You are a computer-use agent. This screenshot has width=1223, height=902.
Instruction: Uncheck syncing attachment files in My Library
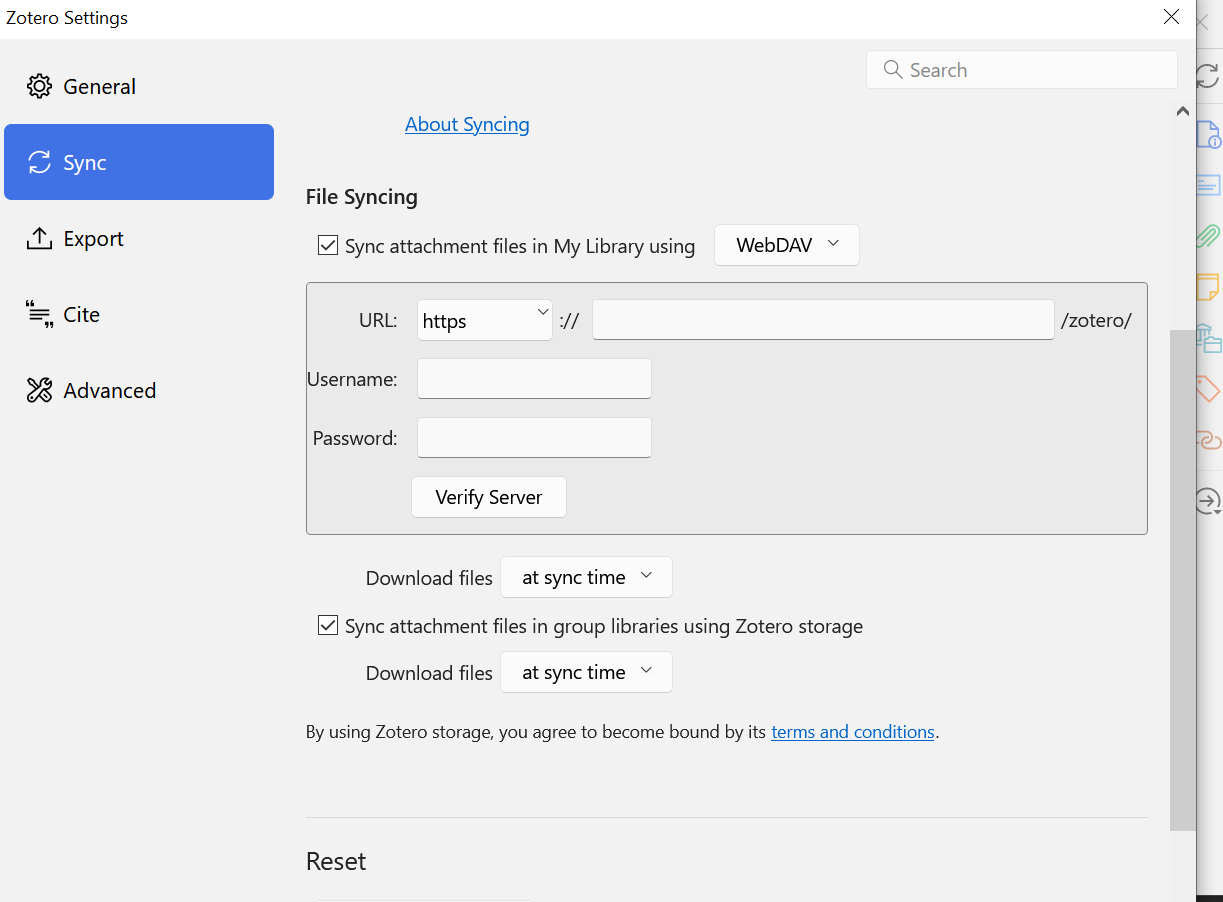point(327,245)
